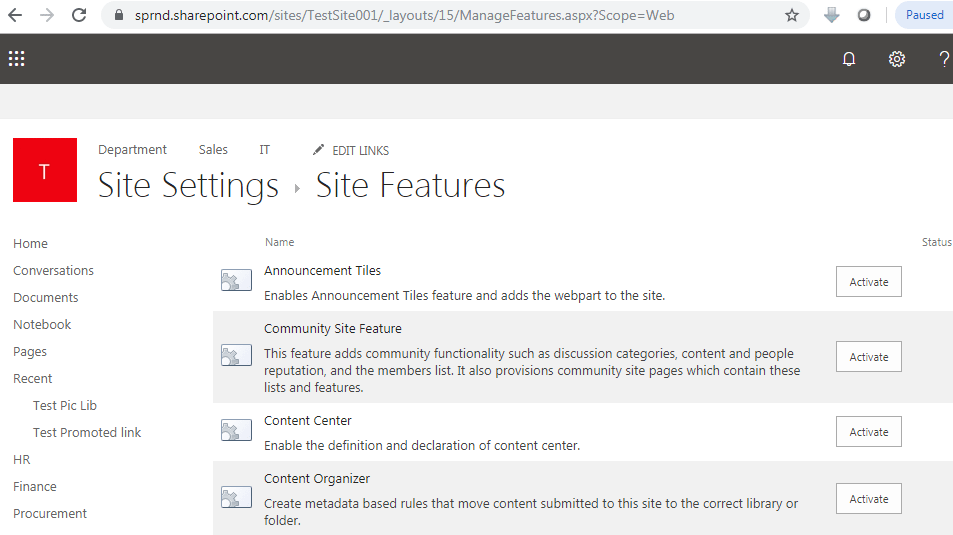Go back with browser back arrow
The width and height of the screenshot is (953, 535).
click(15, 15)
